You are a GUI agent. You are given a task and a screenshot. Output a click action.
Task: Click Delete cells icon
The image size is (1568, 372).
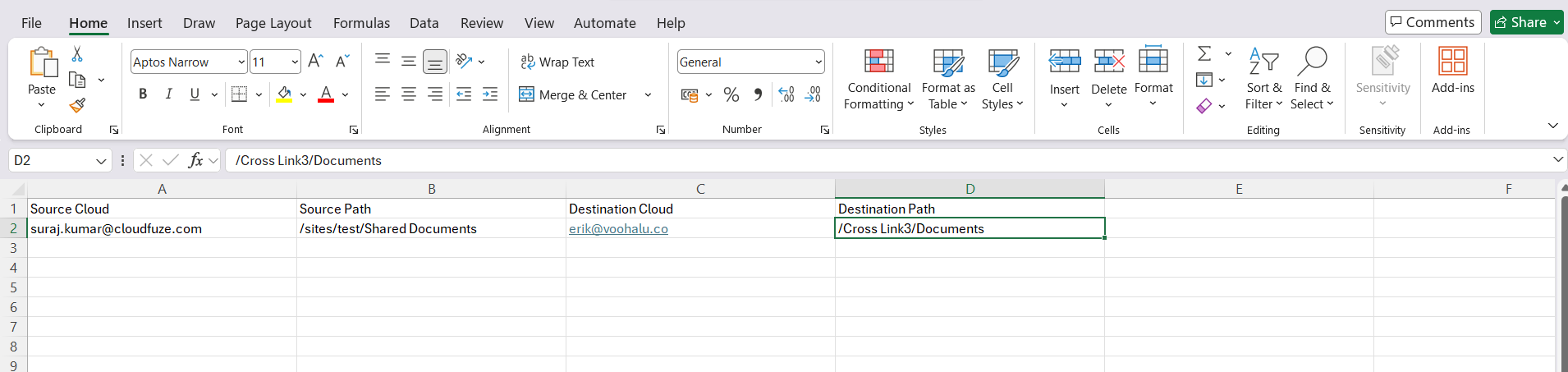point(1109,62)
